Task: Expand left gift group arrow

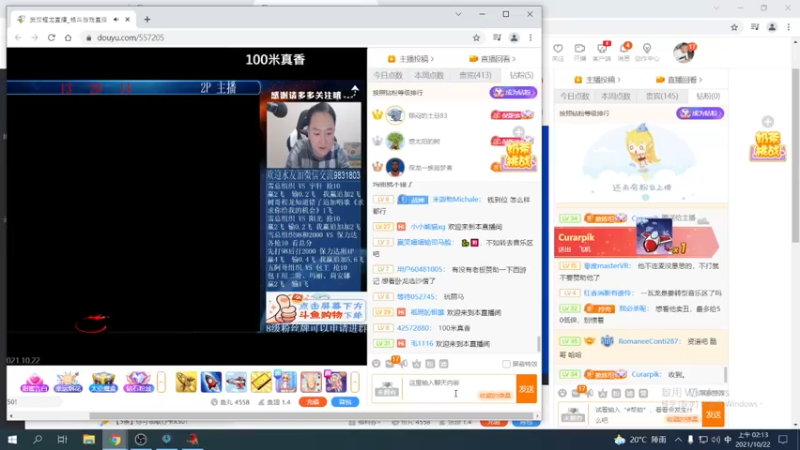Action: click(161, 382)
